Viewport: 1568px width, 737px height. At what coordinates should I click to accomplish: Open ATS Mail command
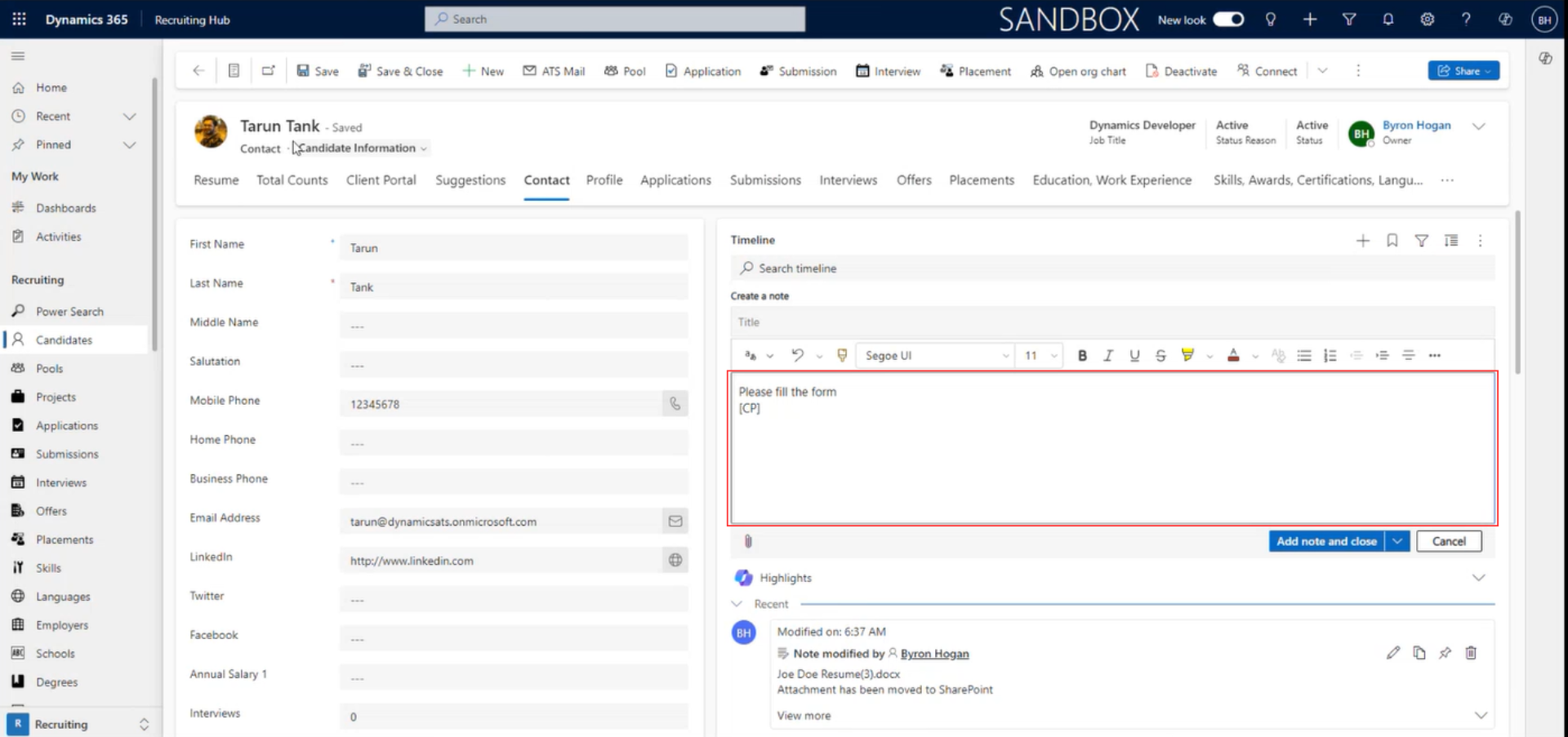(554, 71)
